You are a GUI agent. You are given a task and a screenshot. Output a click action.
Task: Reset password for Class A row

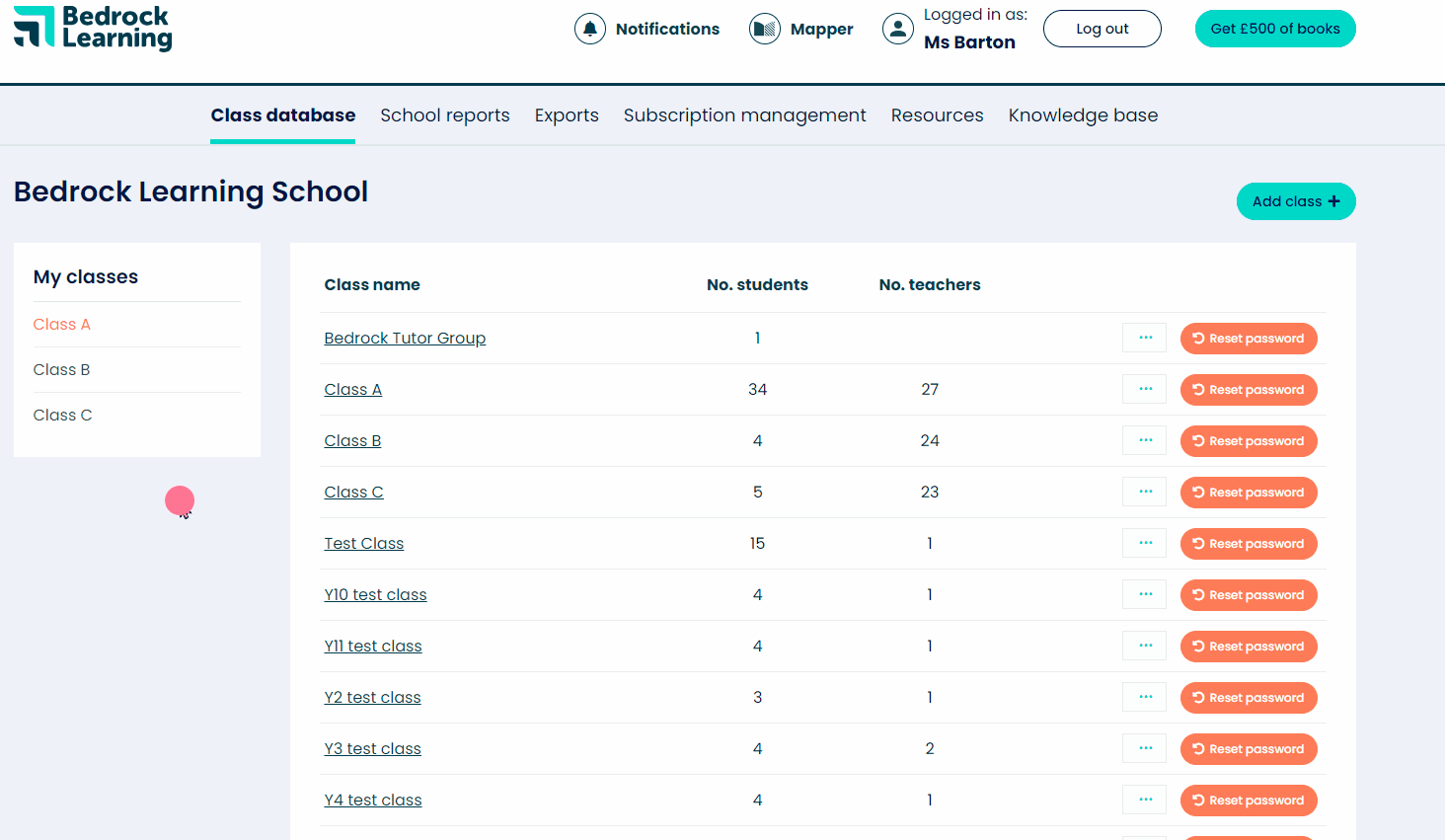pos(1249,390)
